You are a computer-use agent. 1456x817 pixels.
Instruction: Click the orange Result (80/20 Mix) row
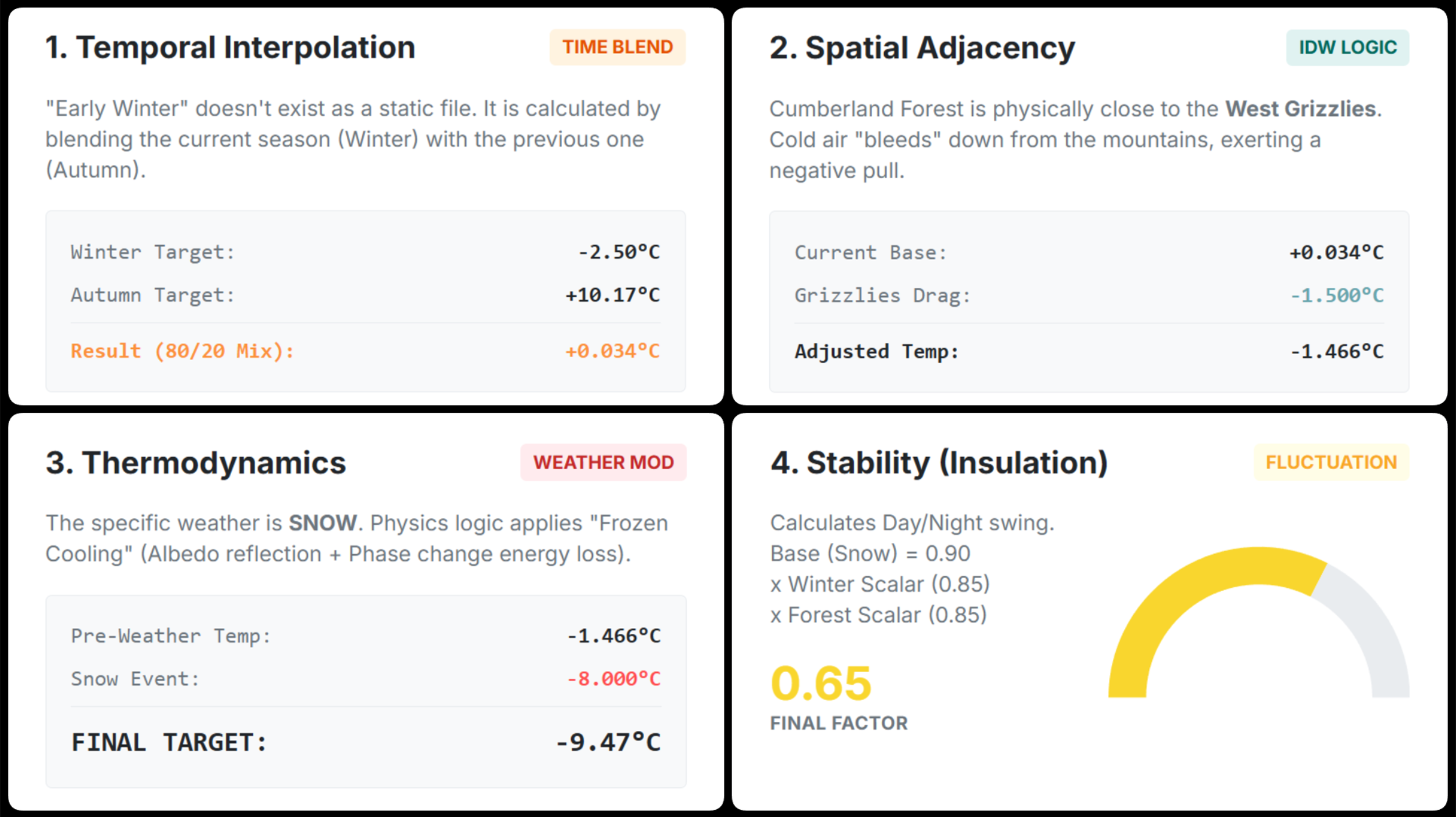coord(366,351)
